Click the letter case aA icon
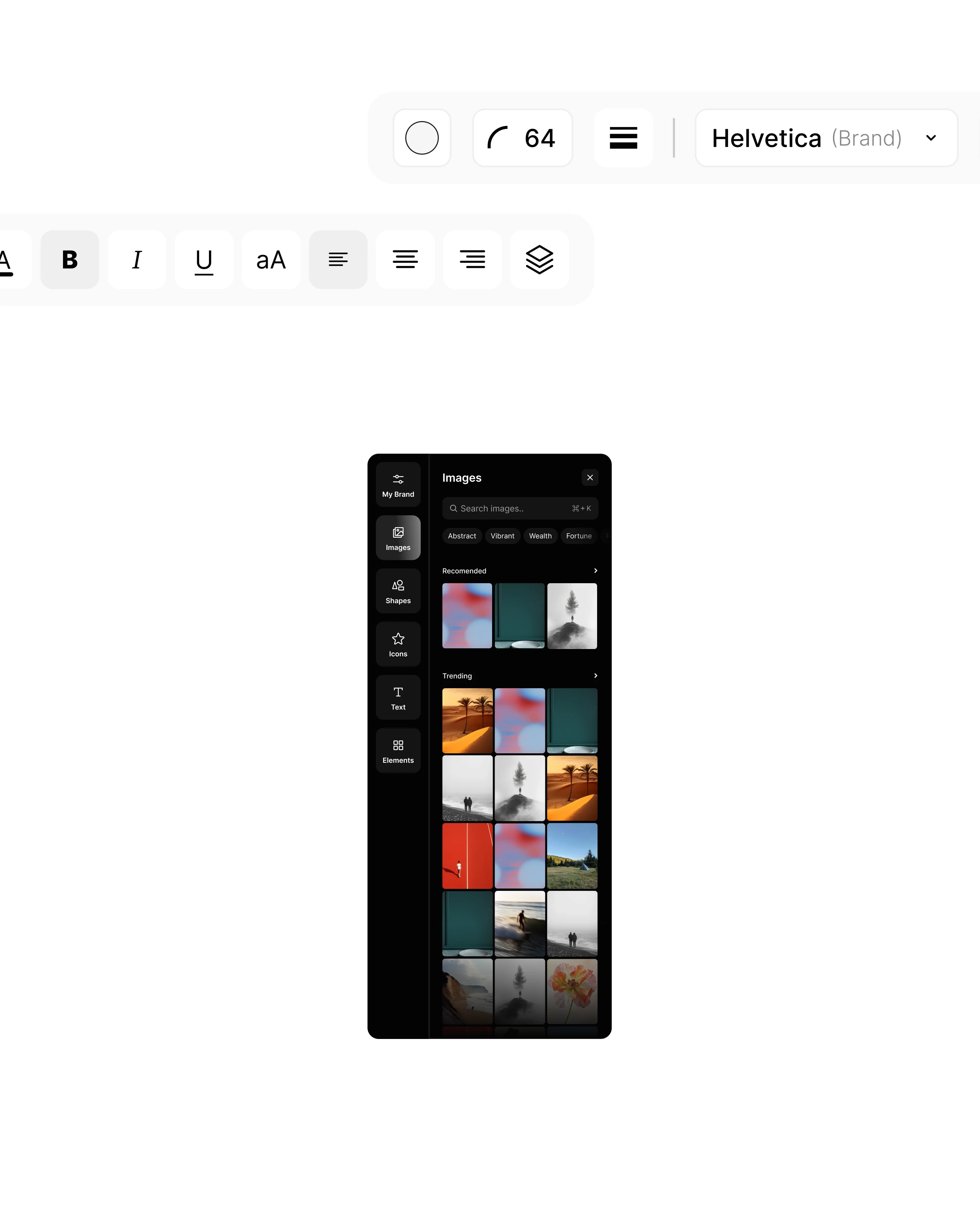This screenshot has width=980, height=1228. click(271, 260)
